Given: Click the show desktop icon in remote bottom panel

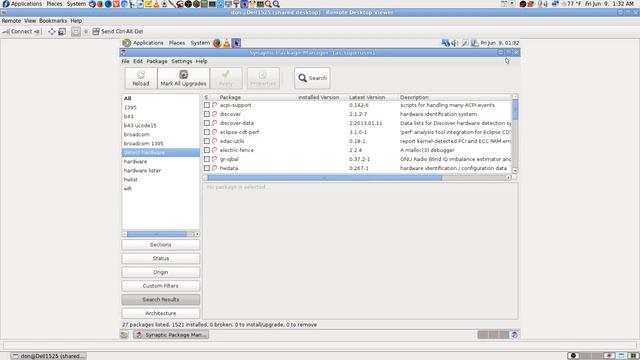Looking at the screenshot, I should pos(124,335).
